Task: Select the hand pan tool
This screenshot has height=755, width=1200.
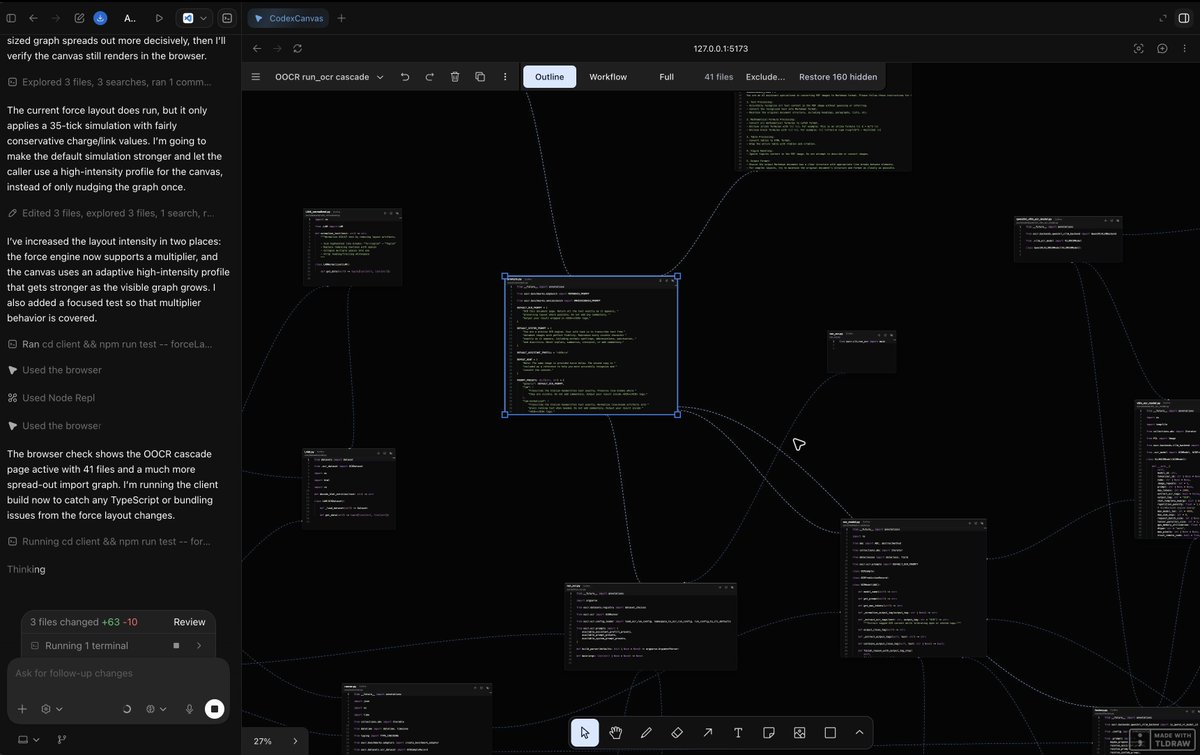Action: pos(616,732)
